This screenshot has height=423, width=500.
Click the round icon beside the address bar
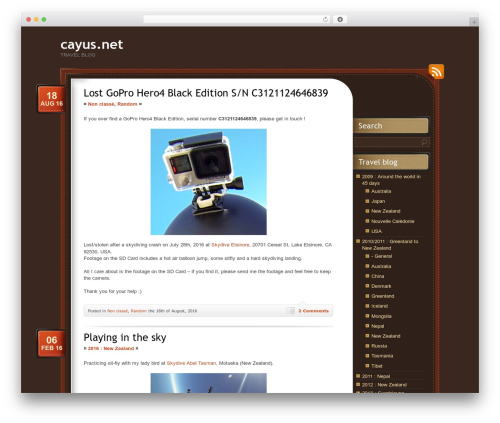[340, 19]
